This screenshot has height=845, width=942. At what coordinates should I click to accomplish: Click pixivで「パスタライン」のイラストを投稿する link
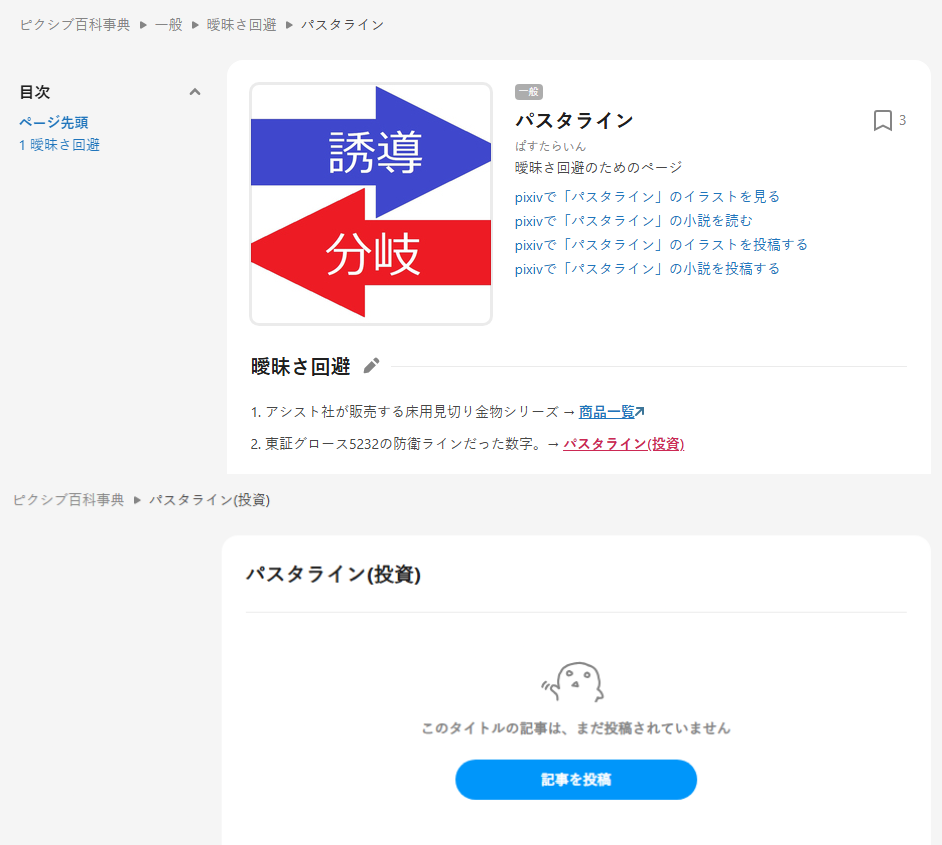(x=661, y=245)
